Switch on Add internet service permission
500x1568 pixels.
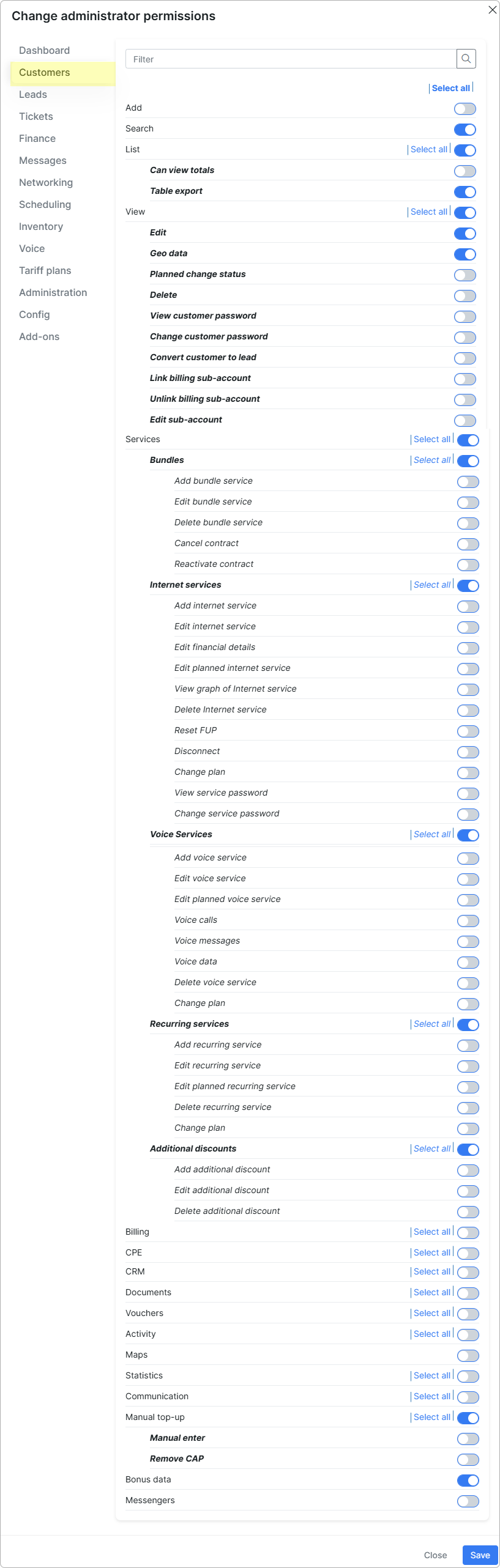pyautogui.click(x=468, y=607)
